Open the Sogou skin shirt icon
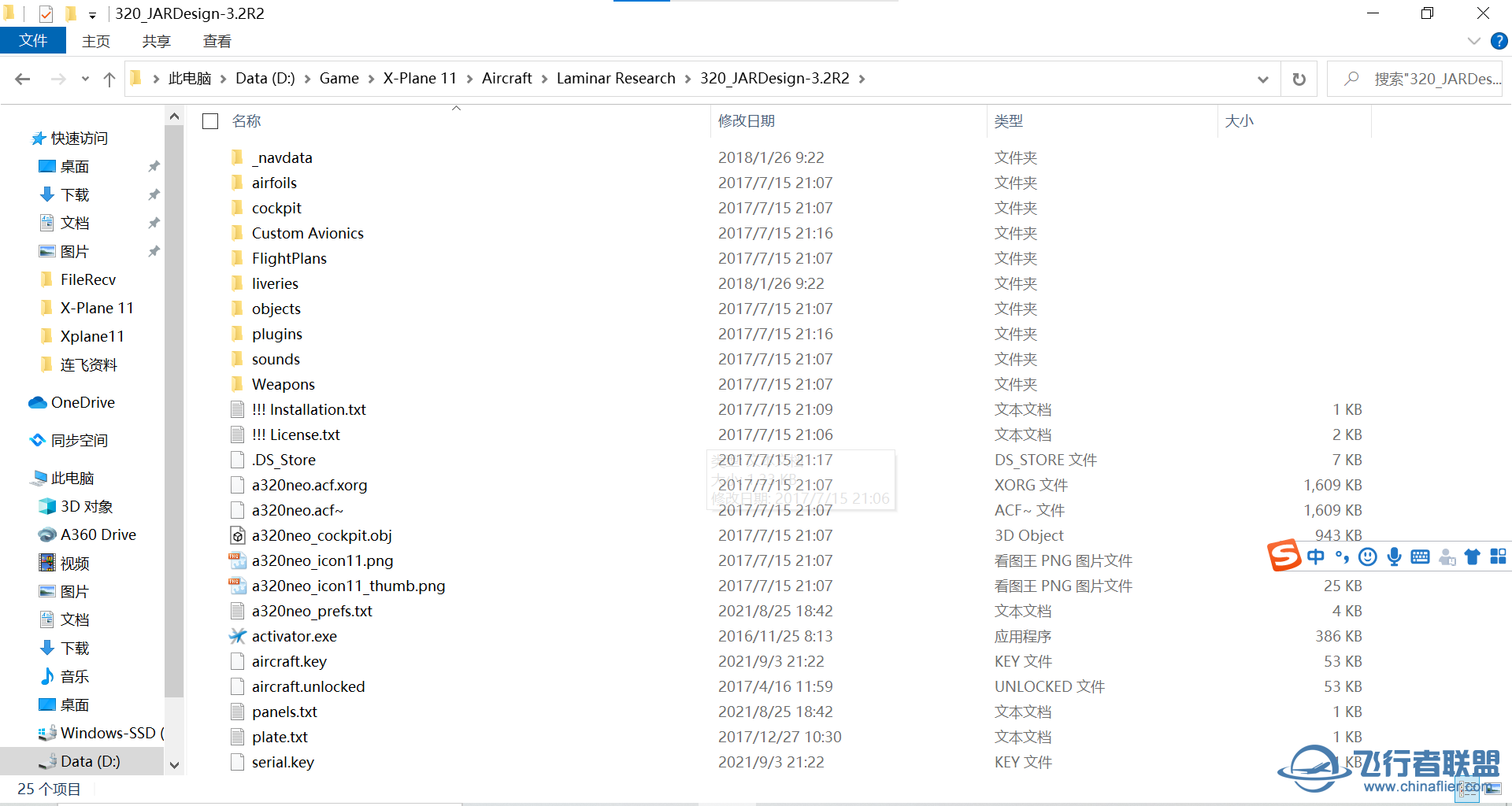1512x806 pixels. [x=1472, y=556]
